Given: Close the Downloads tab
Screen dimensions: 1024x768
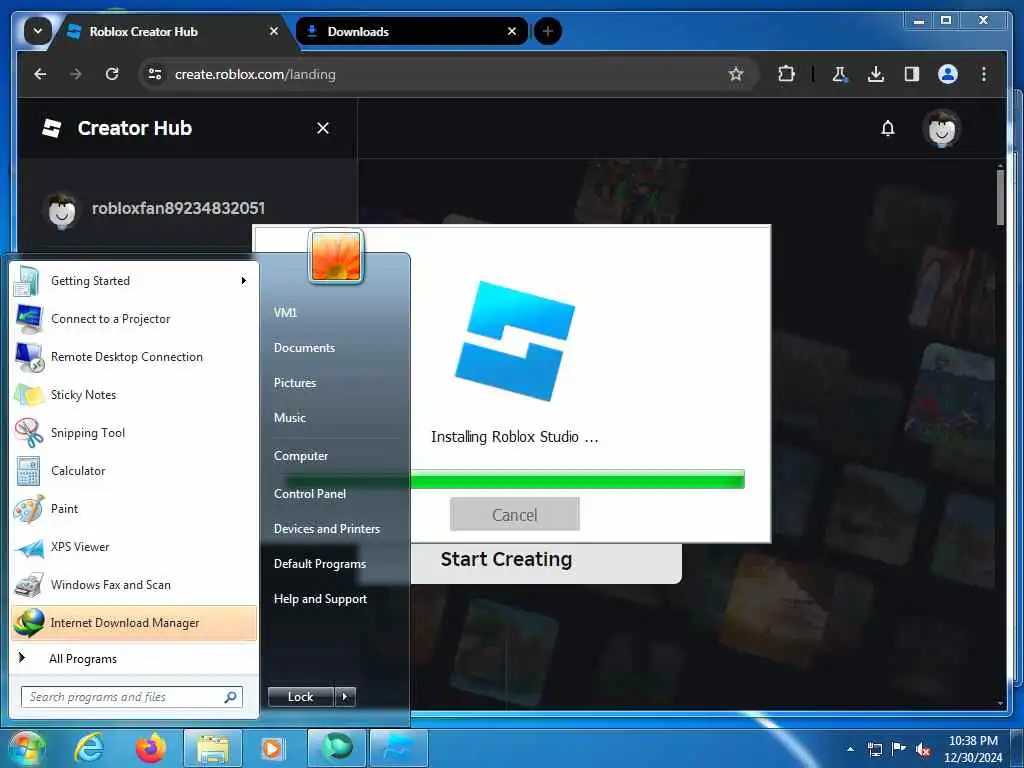Looking at the screenshot, I should pos(512,31).
